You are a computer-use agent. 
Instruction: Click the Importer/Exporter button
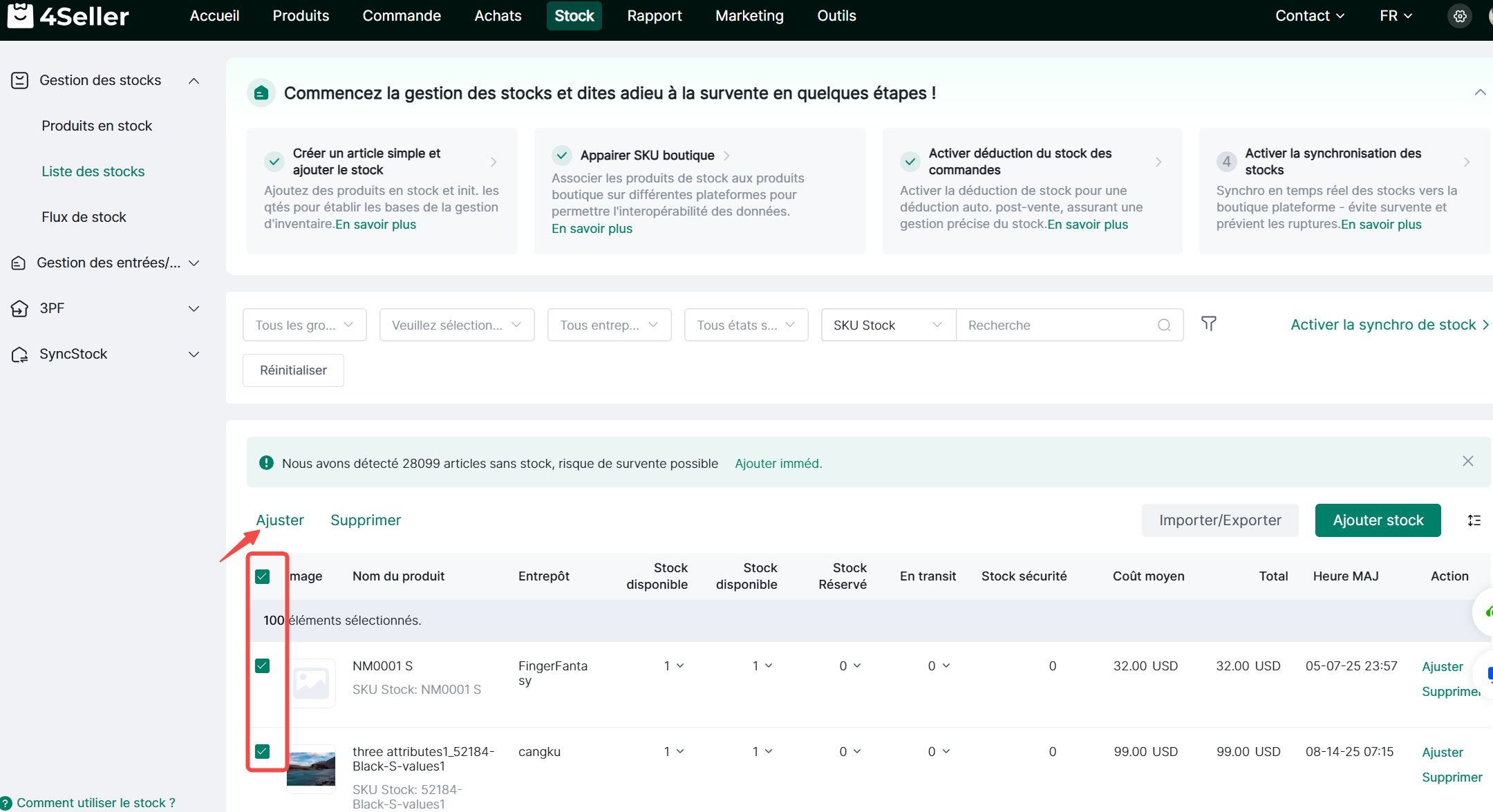pyautogui.click(x=1219, y=520)
